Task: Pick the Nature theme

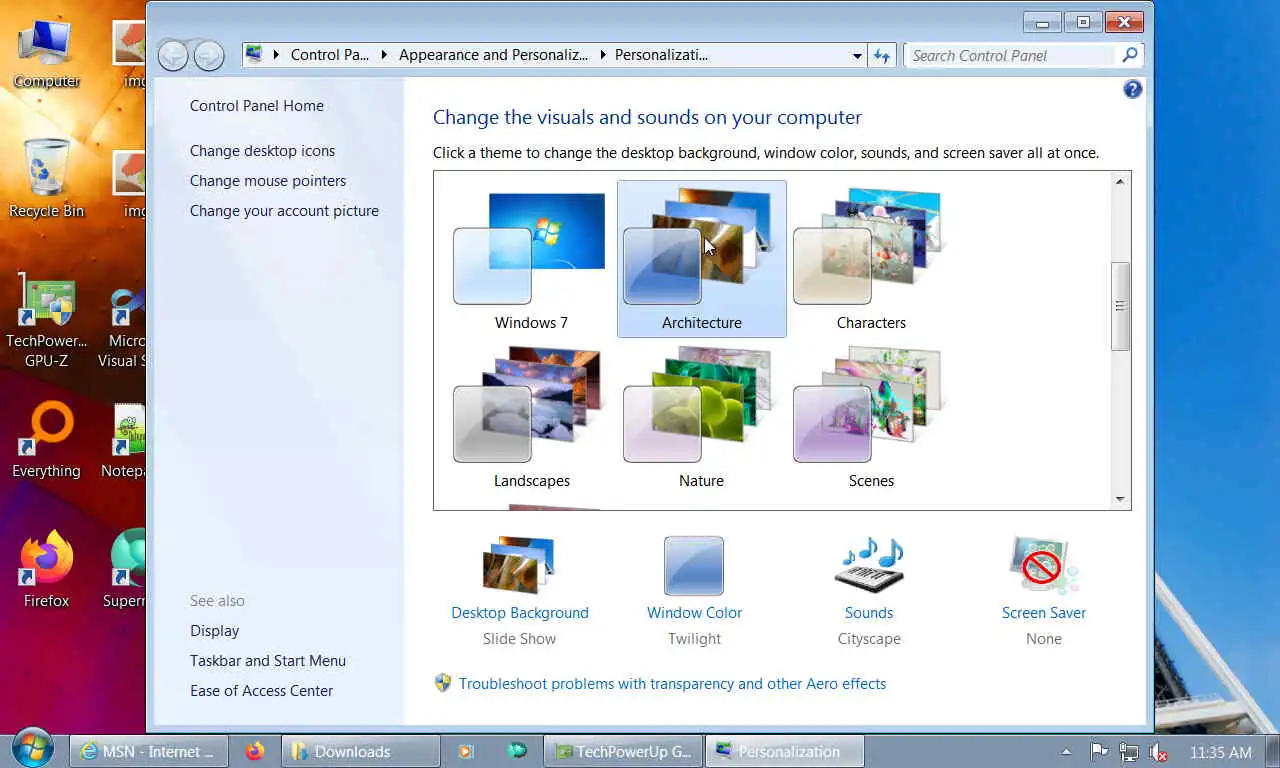Action: (x=701, y=417)
